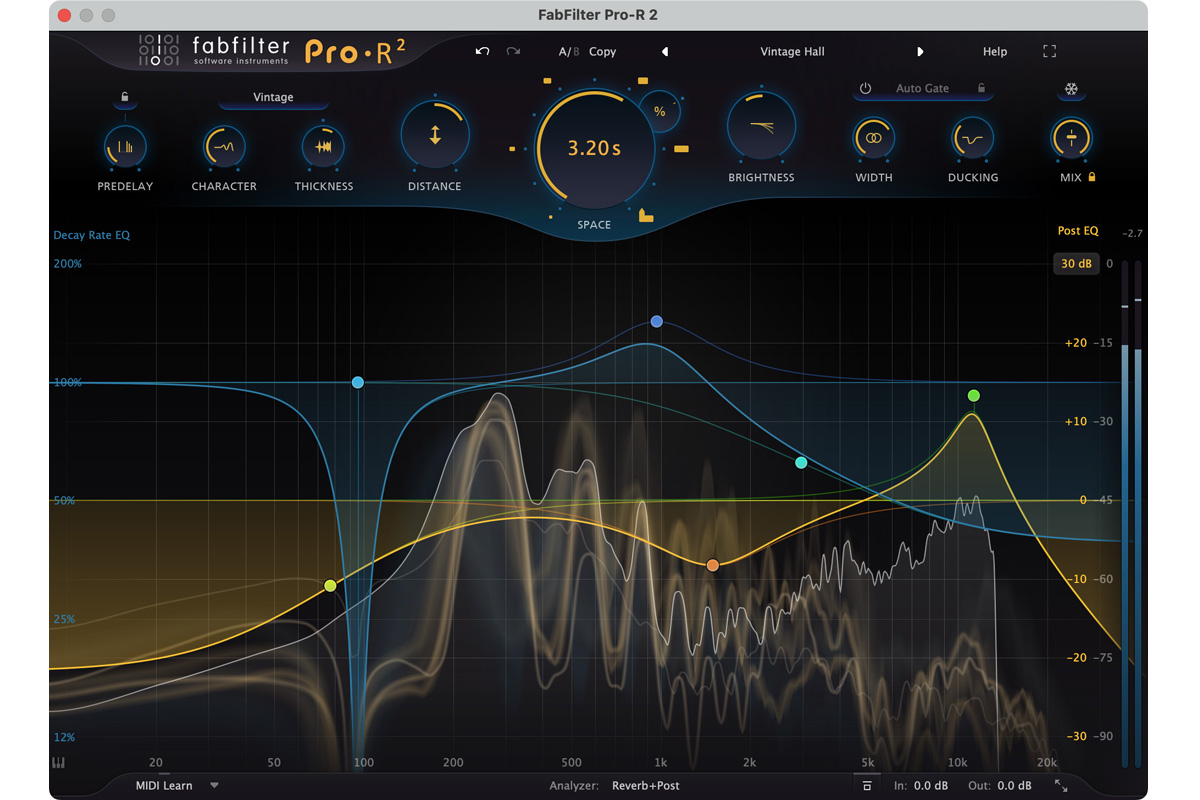Open the Analyzer Reverb+Post selector

645,786
